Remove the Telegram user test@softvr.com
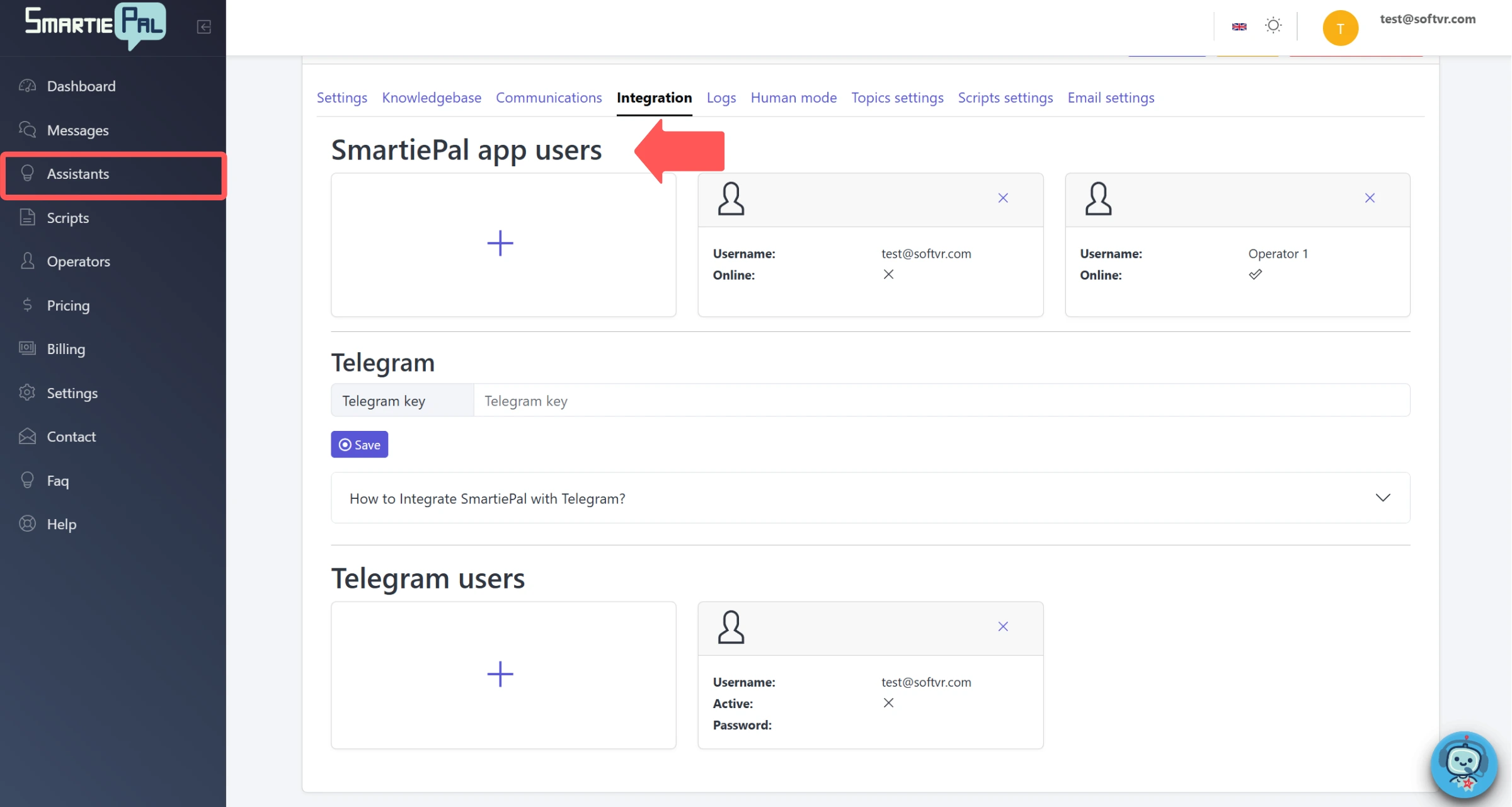The width and height of the screenshot is (1512, 807). pos(1003,626)
